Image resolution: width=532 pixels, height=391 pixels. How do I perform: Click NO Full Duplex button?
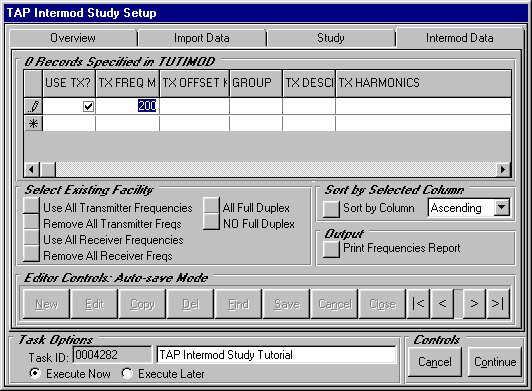pos(211,222)
